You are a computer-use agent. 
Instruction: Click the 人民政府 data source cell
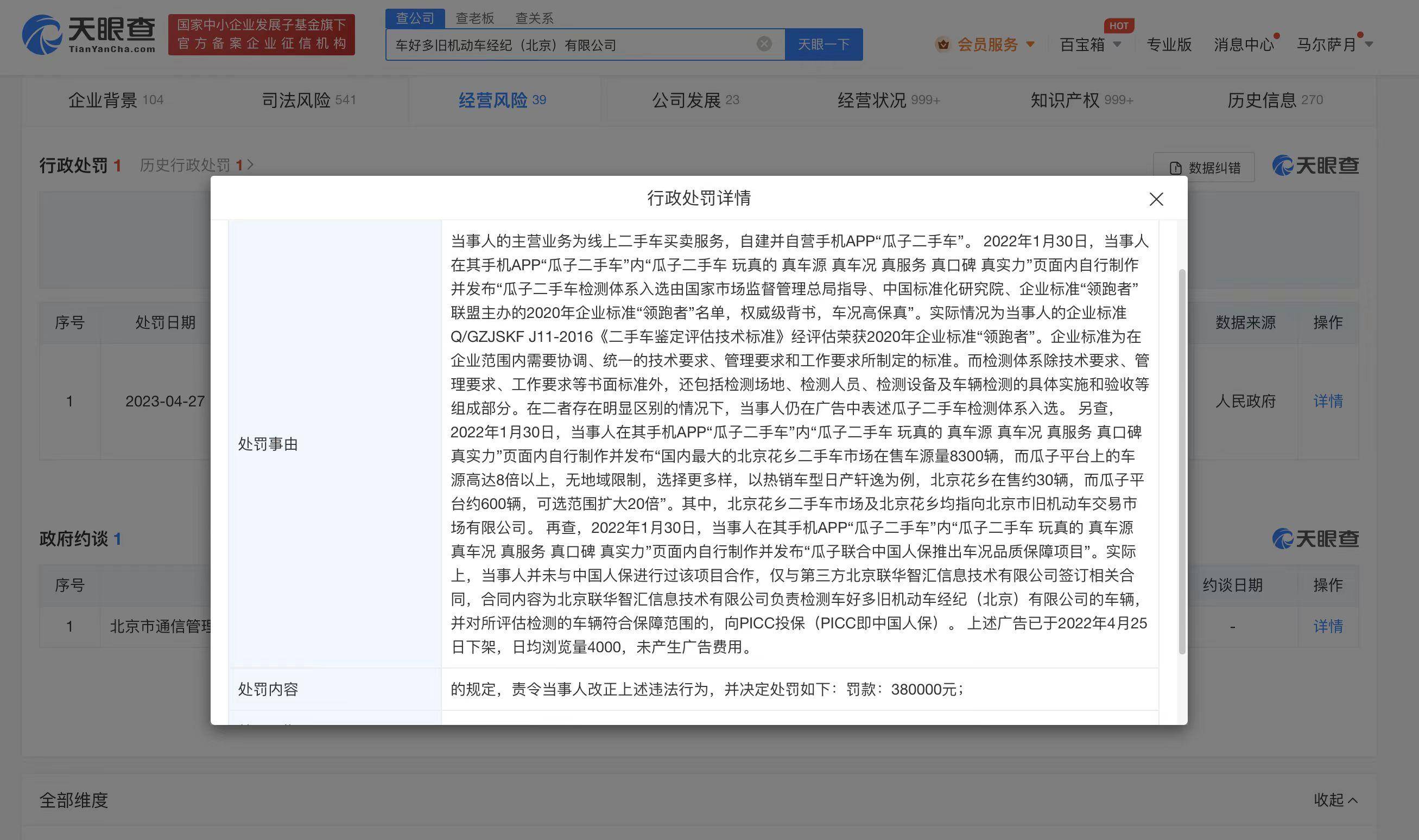point(1245,402)
